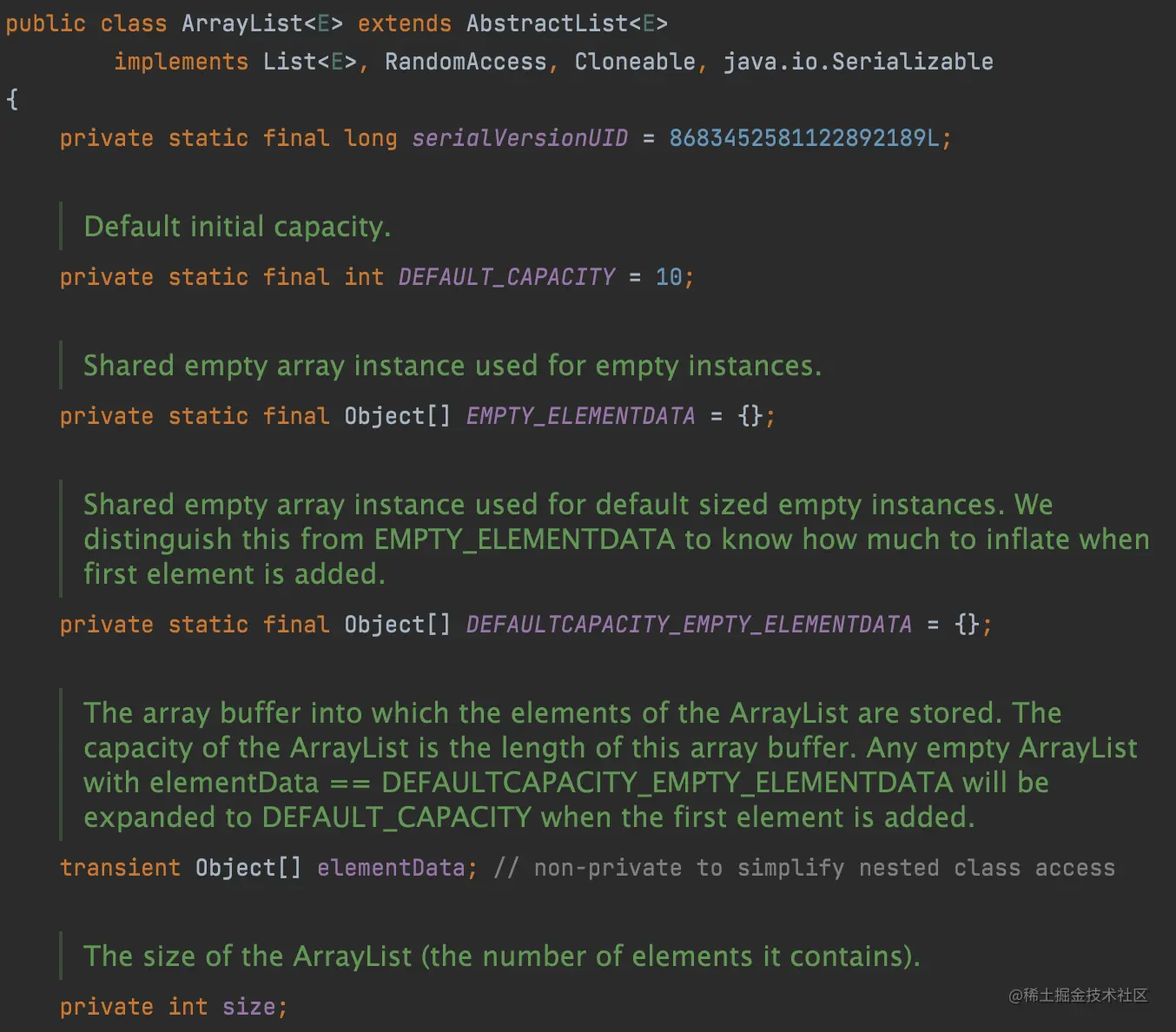Click the DEFAULT_CAPACITY field declaration name
The image size is (1176, 1032).
pos(506,277)
